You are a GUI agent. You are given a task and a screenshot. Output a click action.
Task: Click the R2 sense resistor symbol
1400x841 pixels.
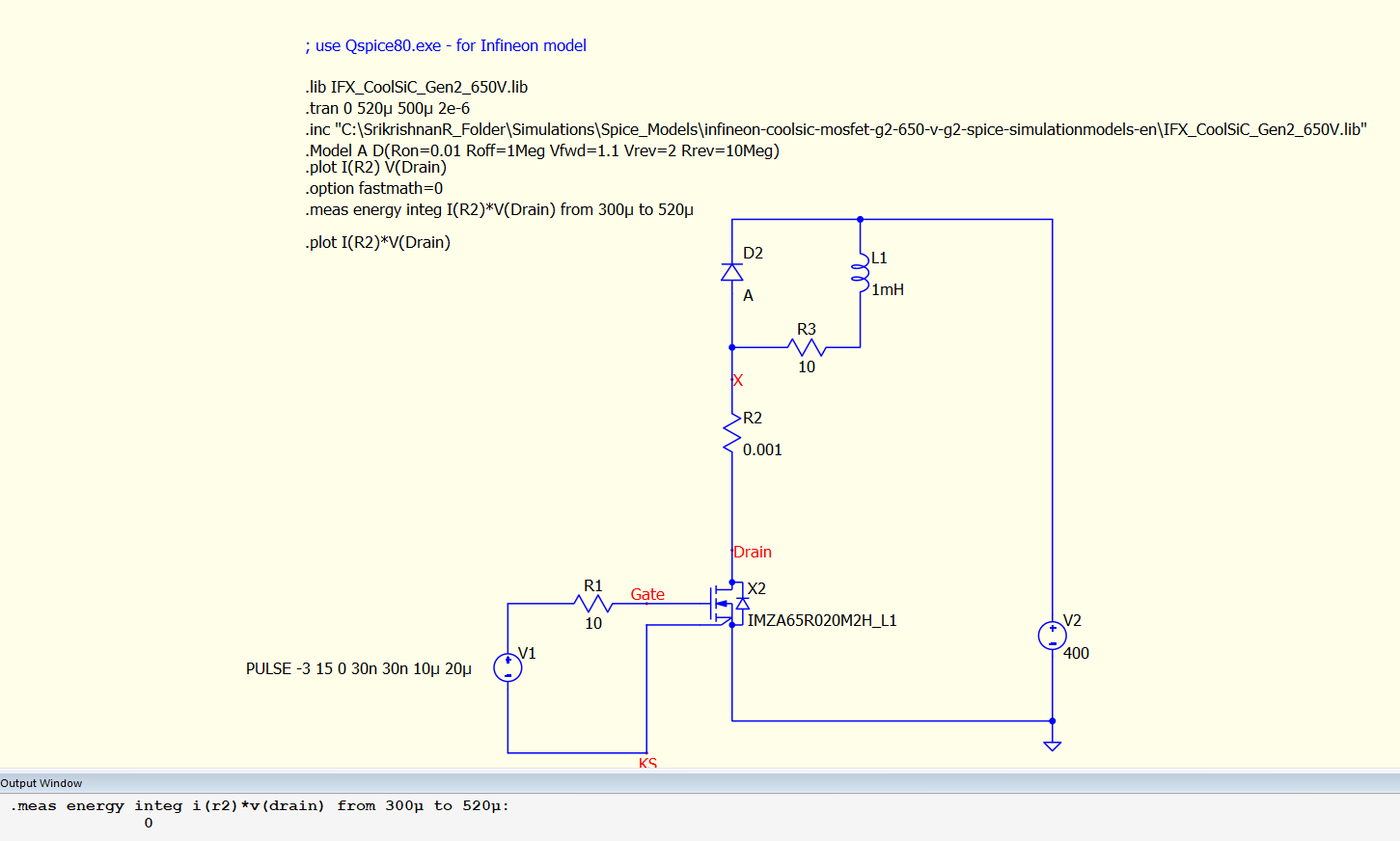[x=732, y=433]
